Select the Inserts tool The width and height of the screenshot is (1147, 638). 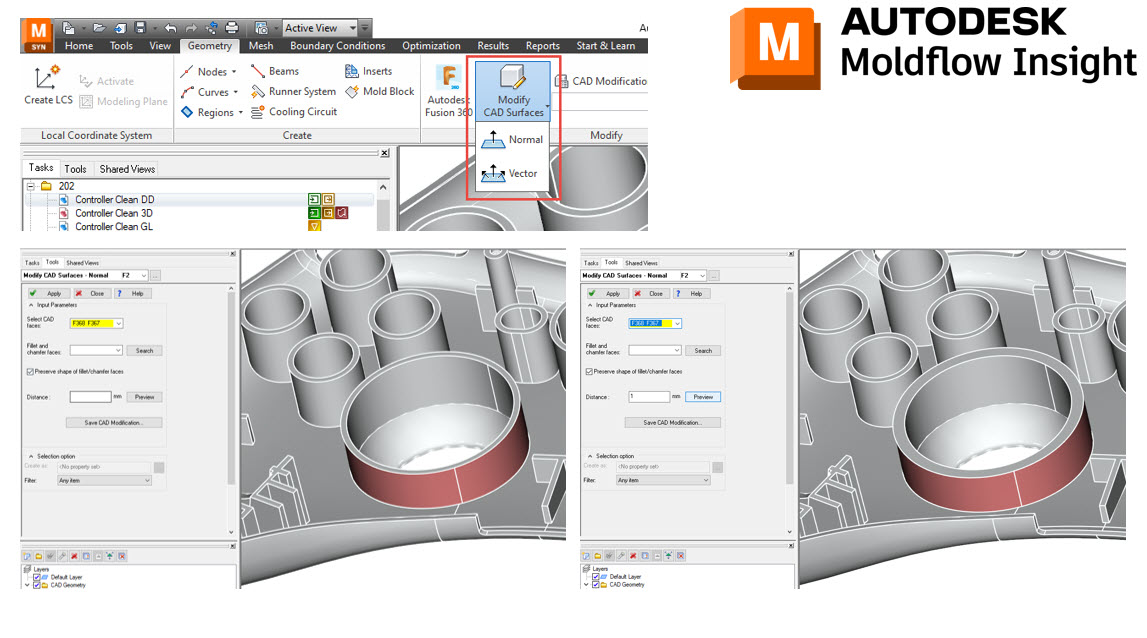pyautogui.click(x=369, y=71)
